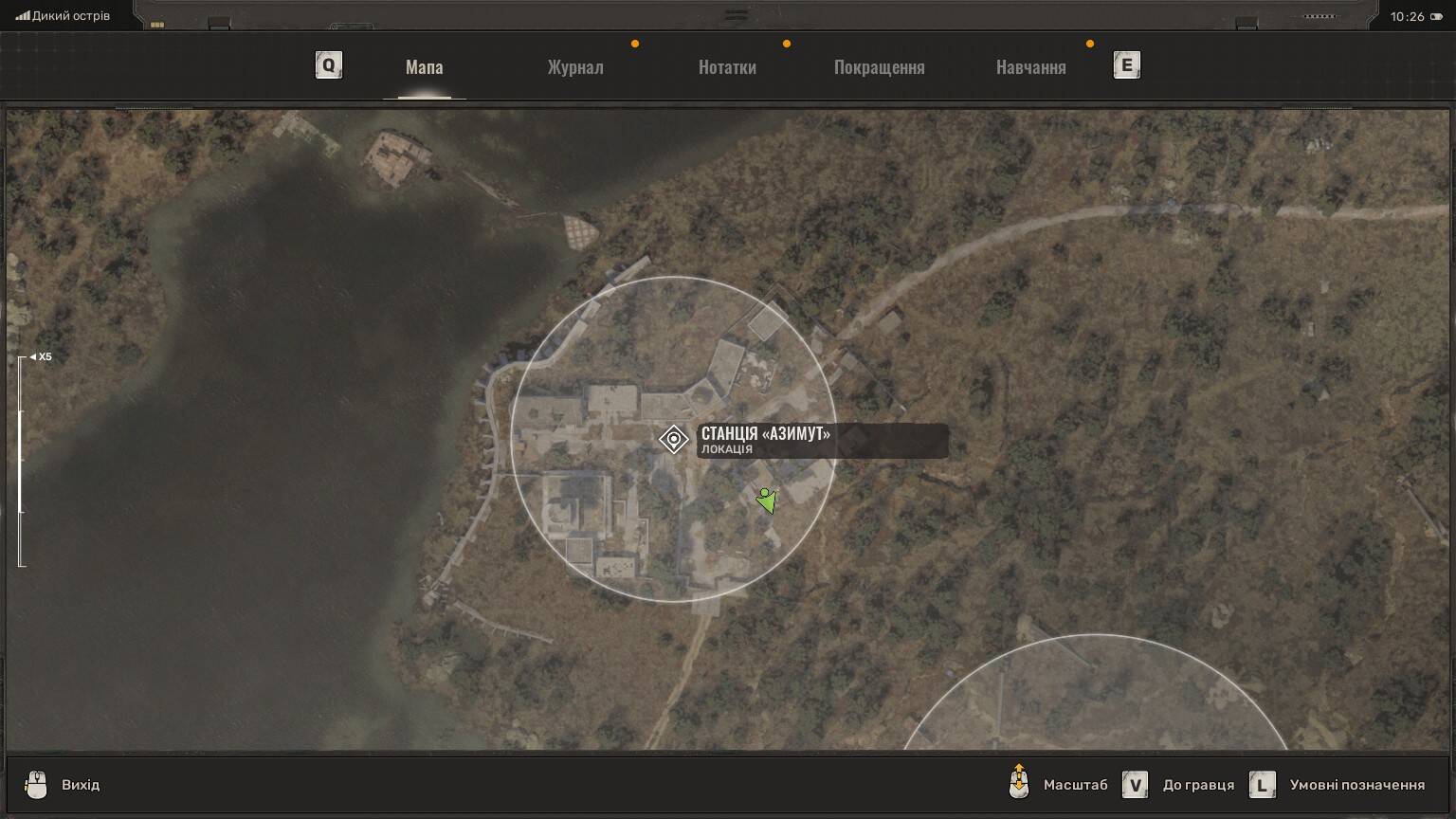Screen dimensions: 1456x819
Task: Click the Вихід exit label
Action: tap(81, 785)
